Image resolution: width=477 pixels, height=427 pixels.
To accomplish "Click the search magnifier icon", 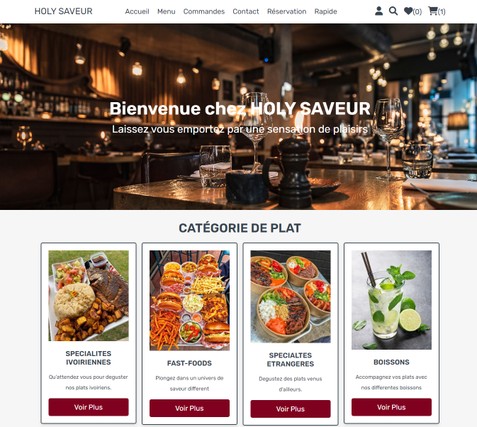I will coord(393,11).
